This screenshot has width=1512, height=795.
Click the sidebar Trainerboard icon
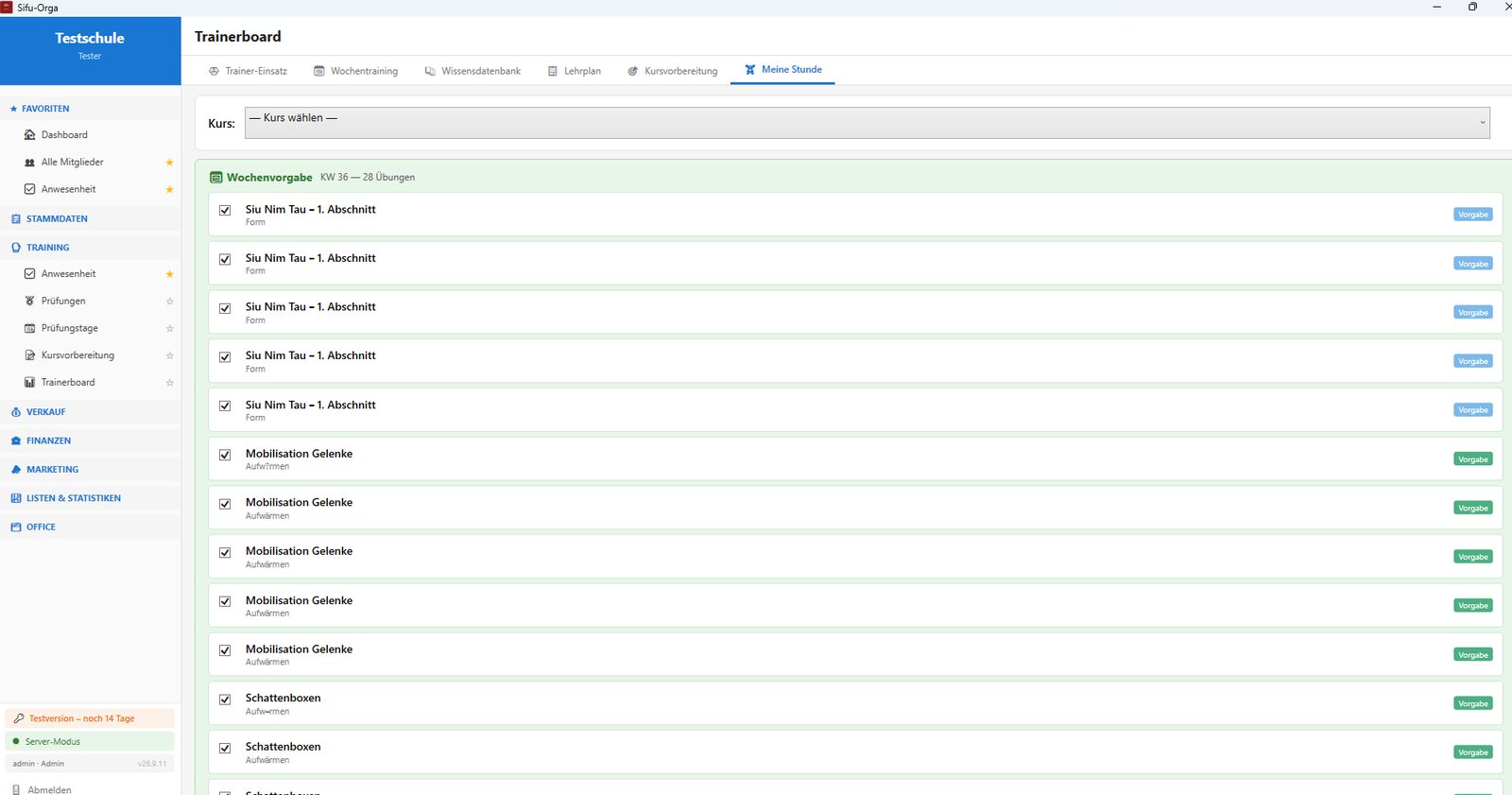pyautogui.click(x=29, y=383)
